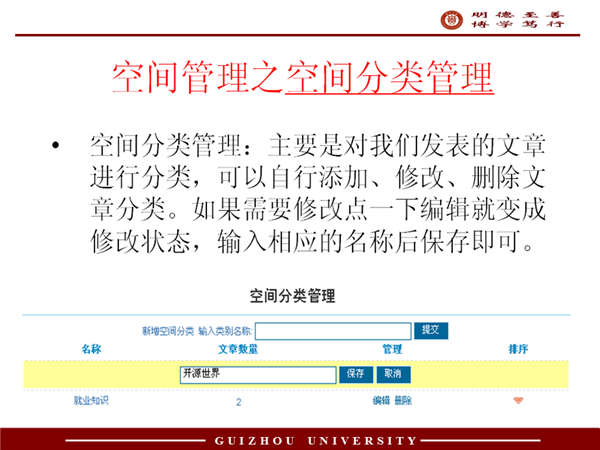Click 删除 link for 就业知识
This screenshot has width=600, height=450.
(403, 401)
